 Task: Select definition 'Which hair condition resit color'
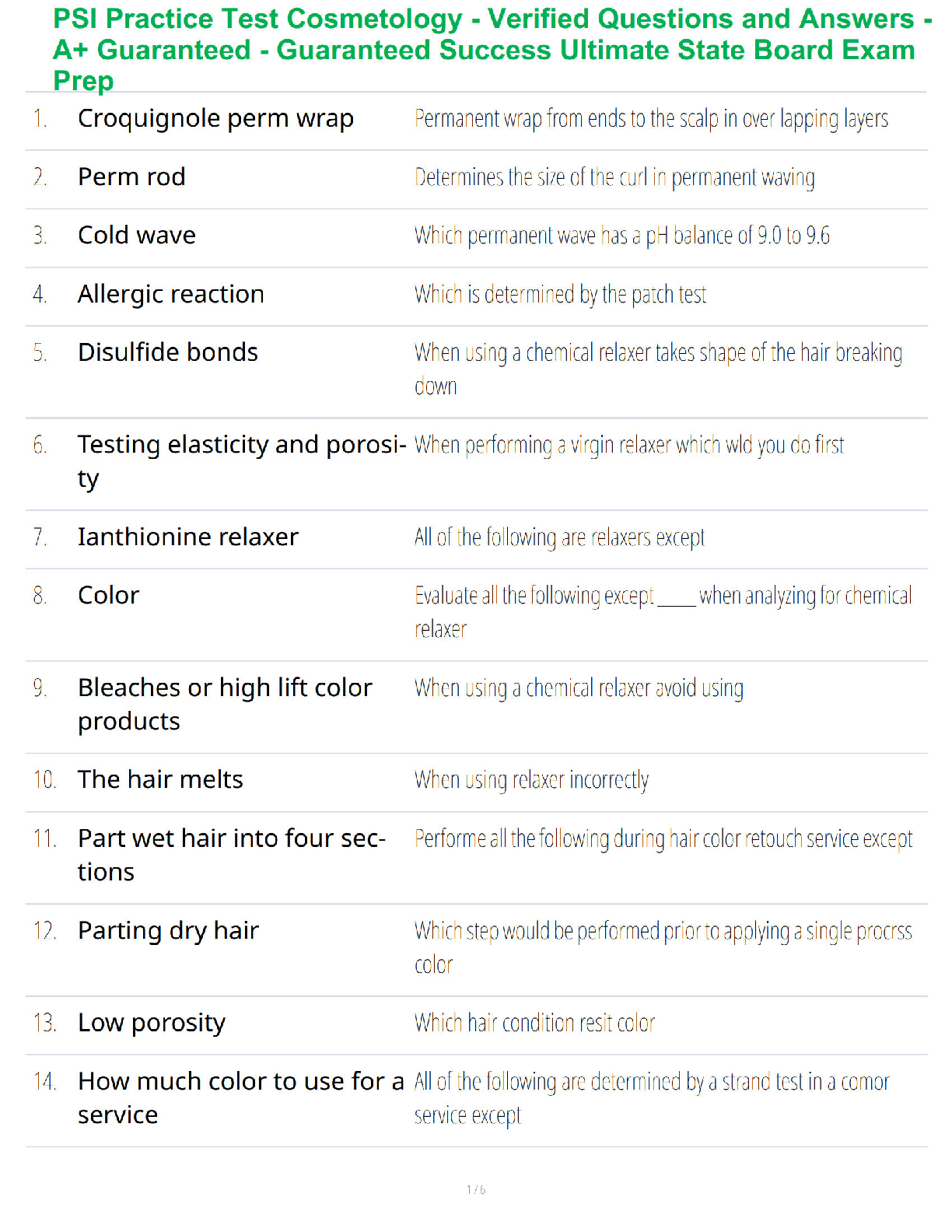[534, 1023]
